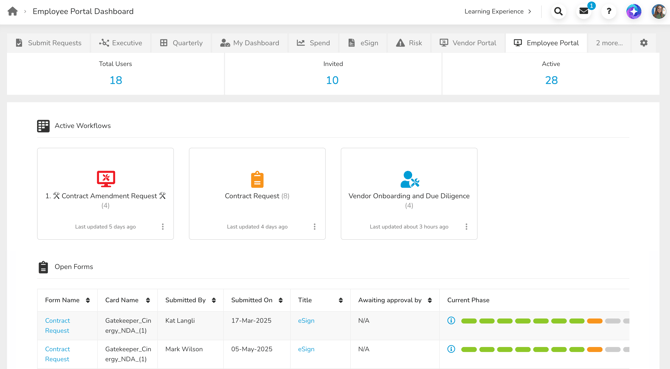Viewport: 670px width, 369px height.
Task: Sort table by Form Name column
Action: (88, 300)
